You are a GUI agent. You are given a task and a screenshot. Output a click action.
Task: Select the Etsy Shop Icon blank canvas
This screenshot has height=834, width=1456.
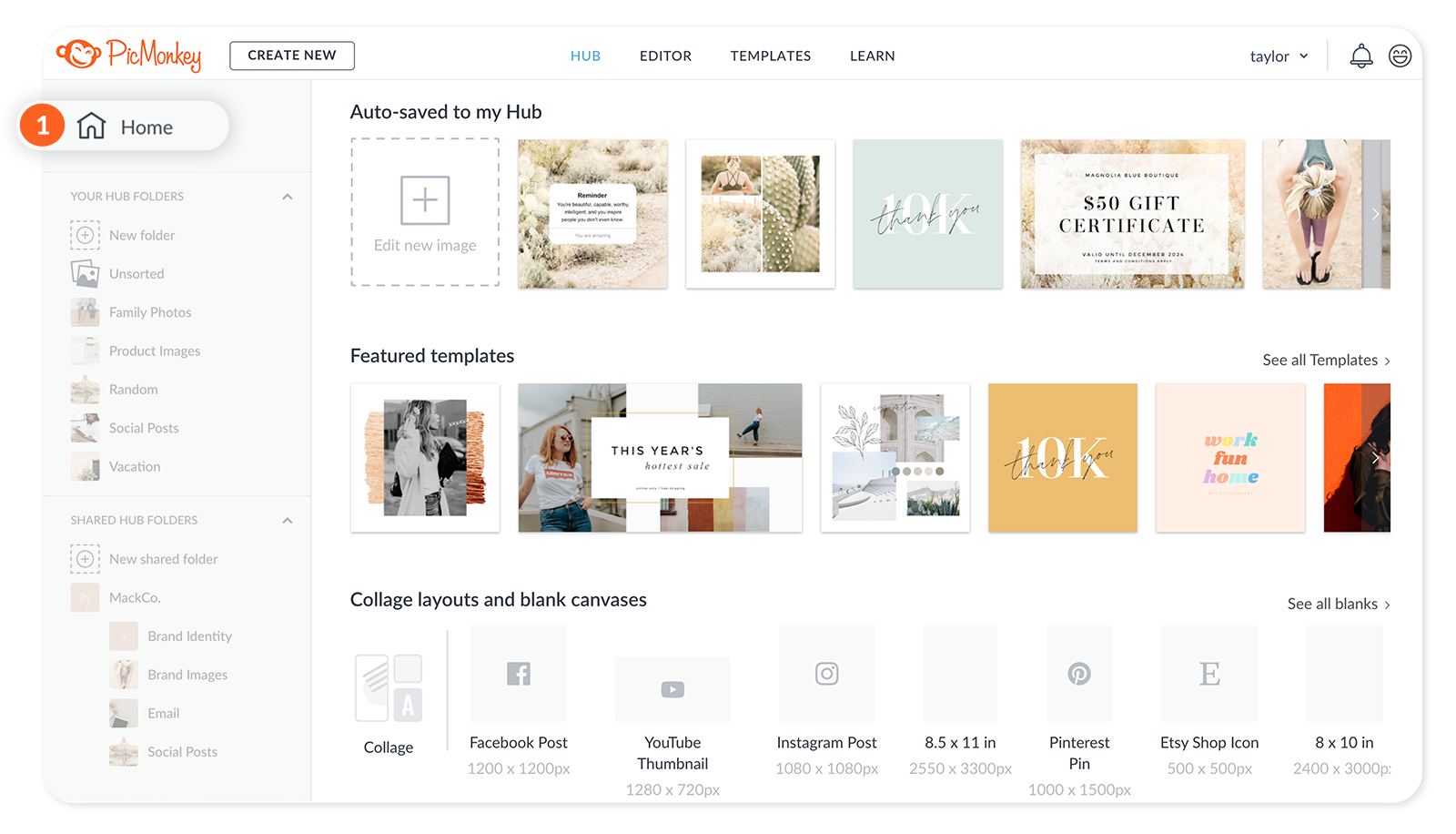pos(1209,674)
